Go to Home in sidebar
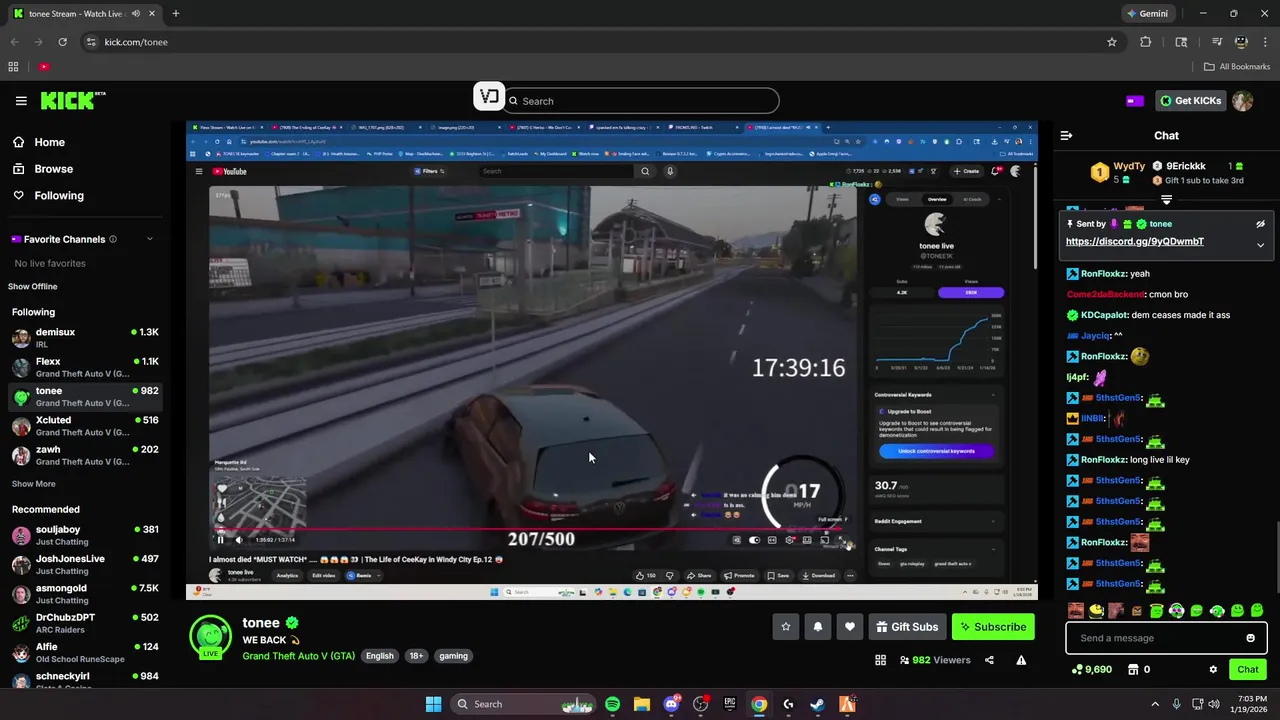The image size is (1280, 720). tap(84, 142)
